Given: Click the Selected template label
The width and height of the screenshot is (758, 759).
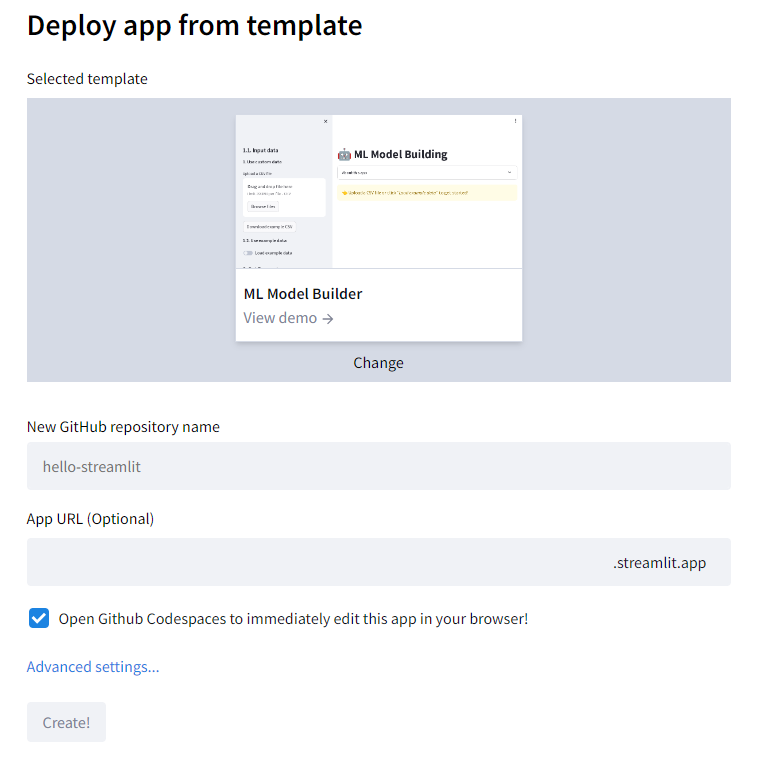Looking at the screenshot, I should [x=87, y=79].
